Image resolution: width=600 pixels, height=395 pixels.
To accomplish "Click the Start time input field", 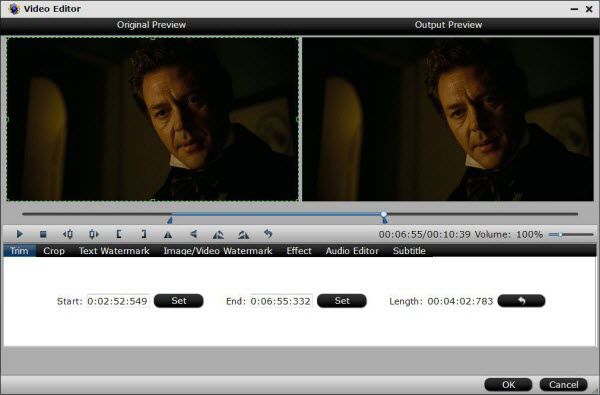I will point(118,301).
